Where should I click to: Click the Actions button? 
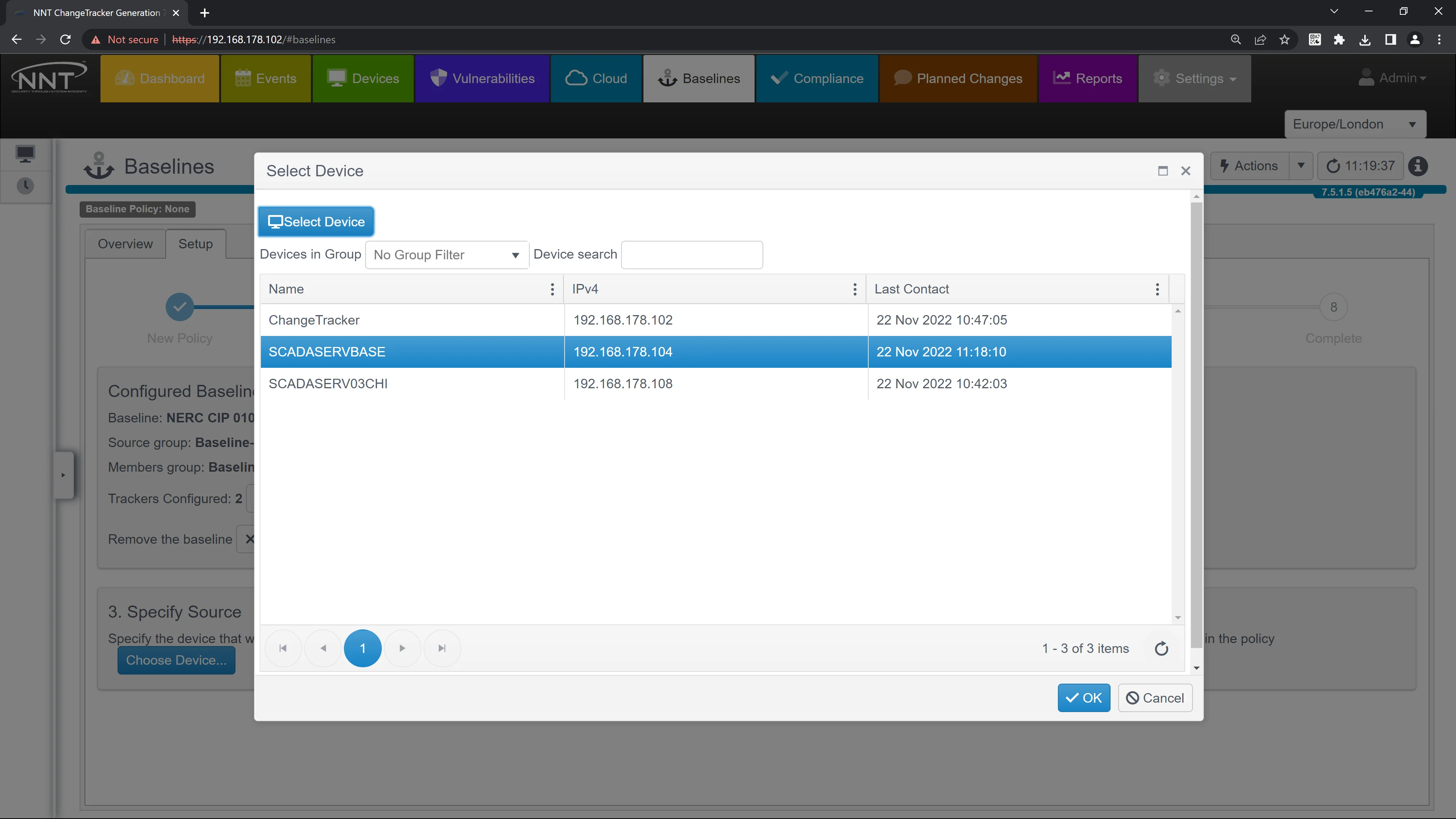[1250, 166]
